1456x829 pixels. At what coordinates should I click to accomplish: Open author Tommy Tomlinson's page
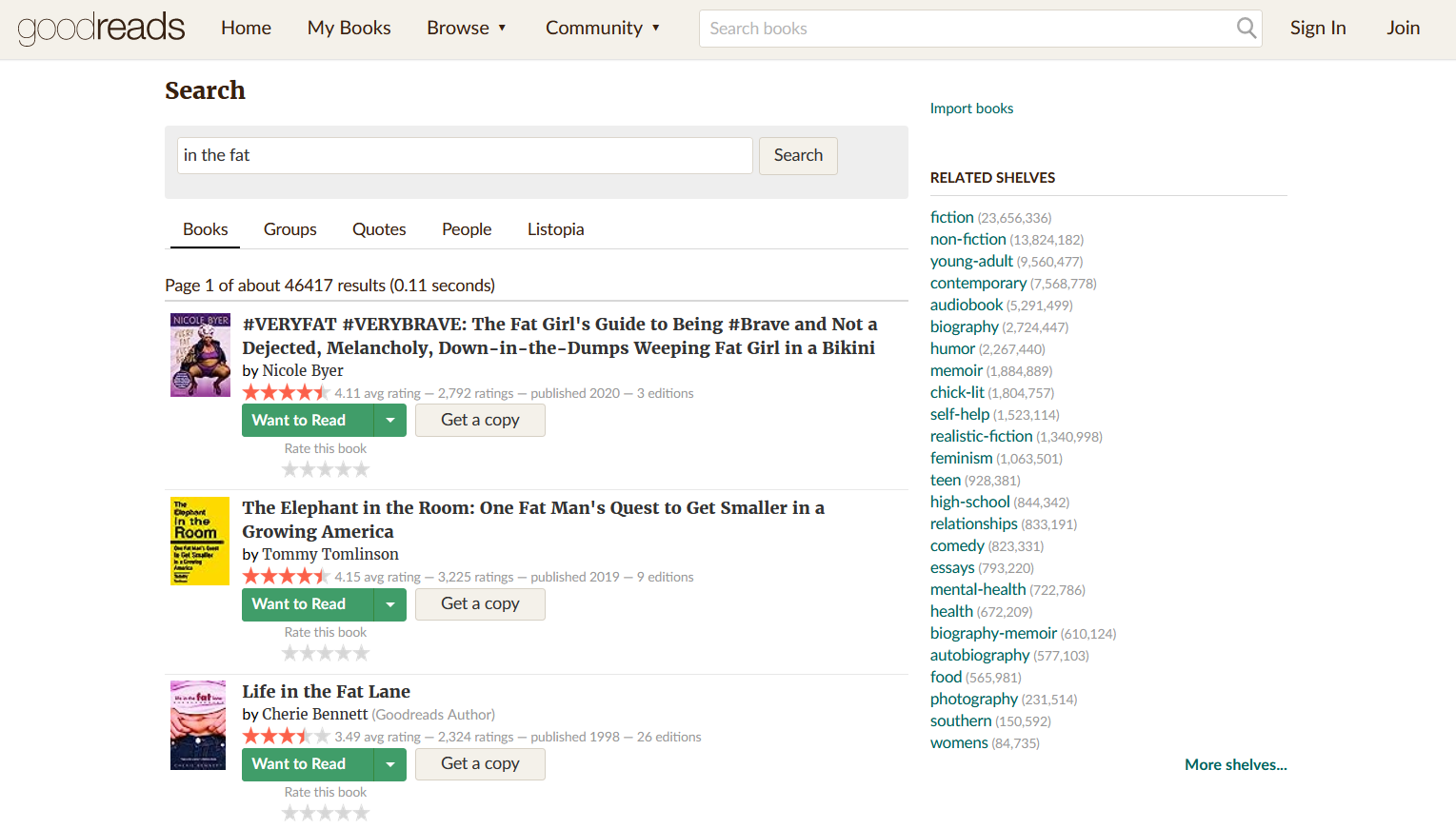330,555
